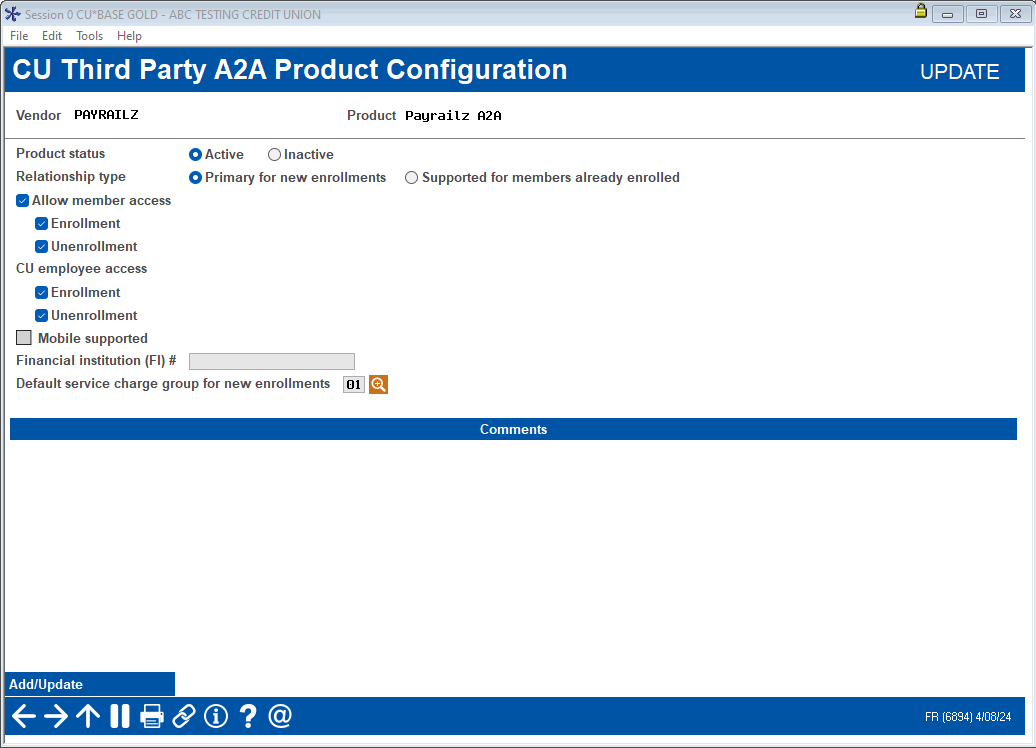Open the Tools menu
Screen dimensions: 1036x748
(89, 36)
